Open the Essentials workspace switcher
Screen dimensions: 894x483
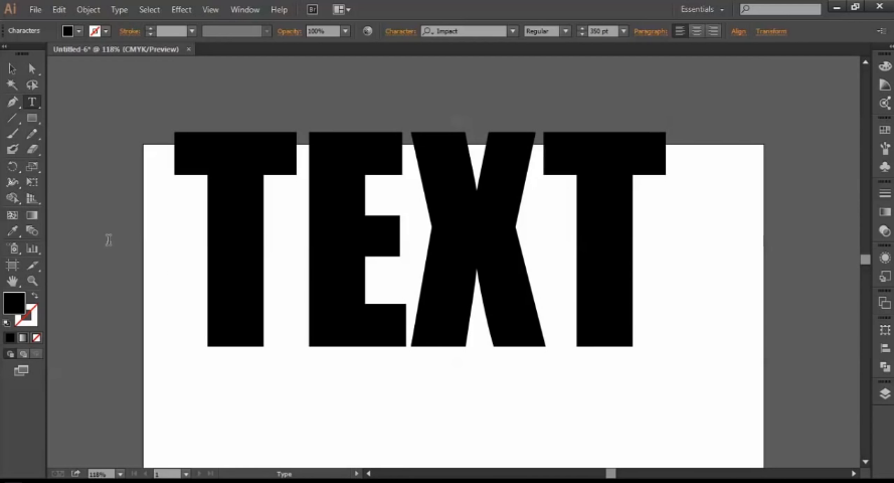702,10
